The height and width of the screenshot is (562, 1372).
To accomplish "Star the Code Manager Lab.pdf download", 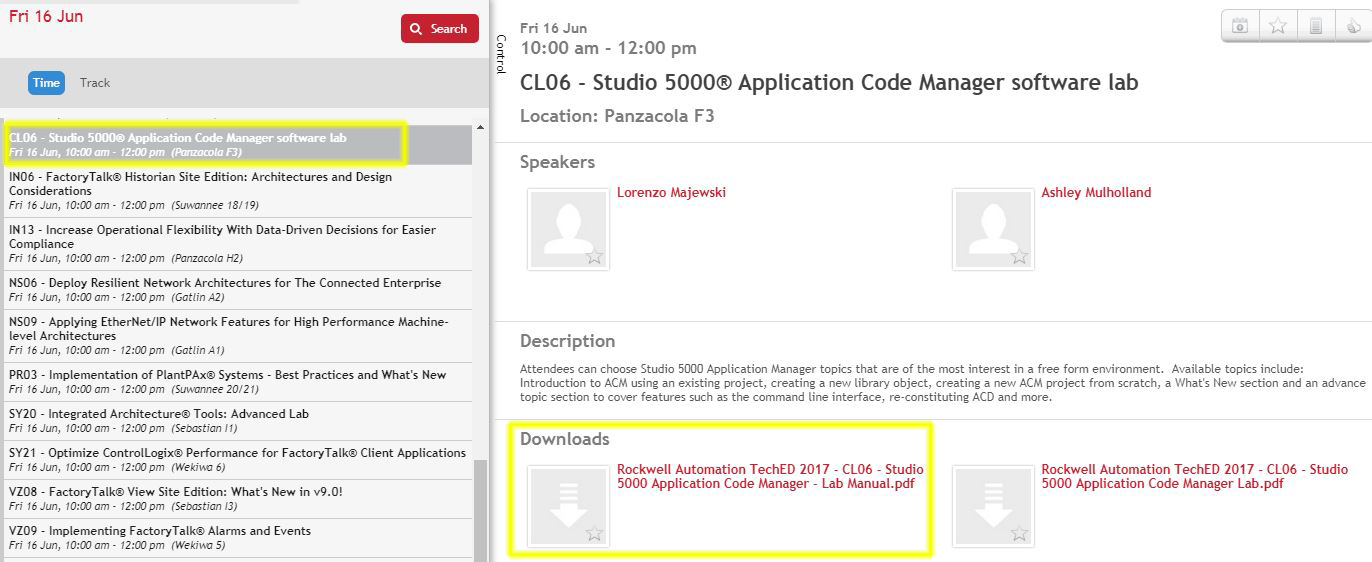I will pyautogui.click(x=1019, y=534).
